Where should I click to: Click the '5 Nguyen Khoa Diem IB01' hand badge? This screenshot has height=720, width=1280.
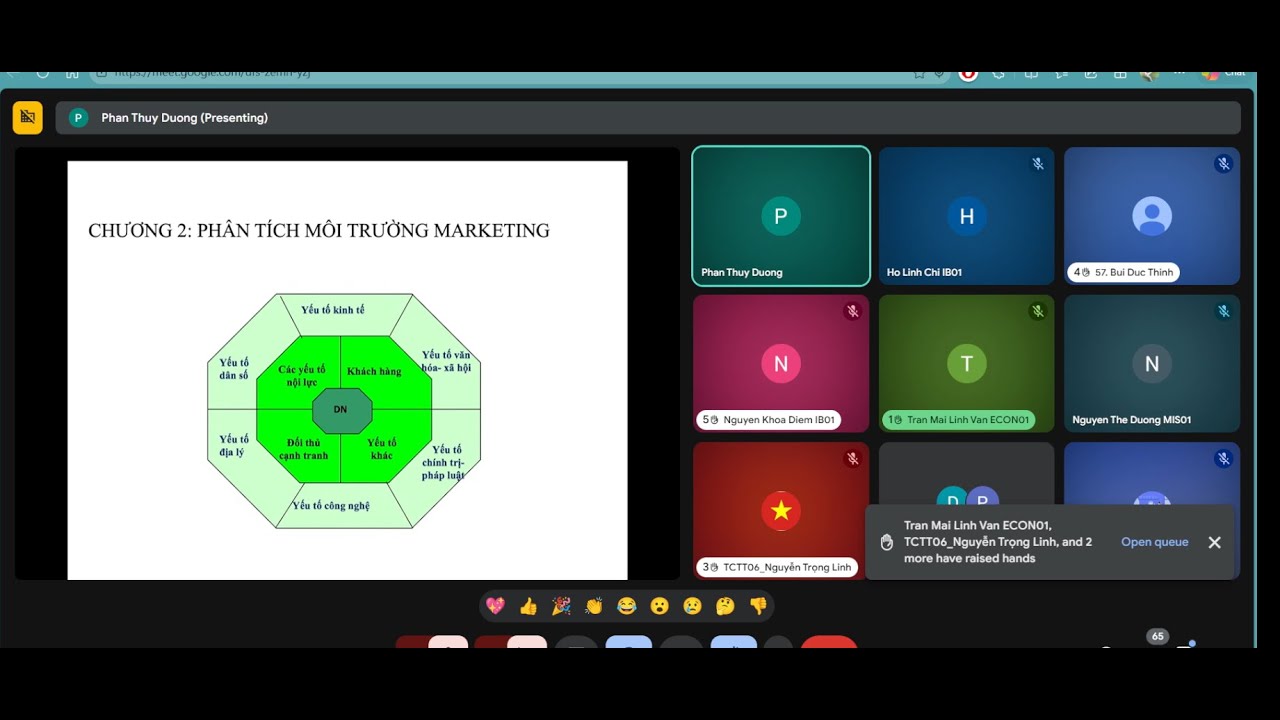tap(768, 420)
